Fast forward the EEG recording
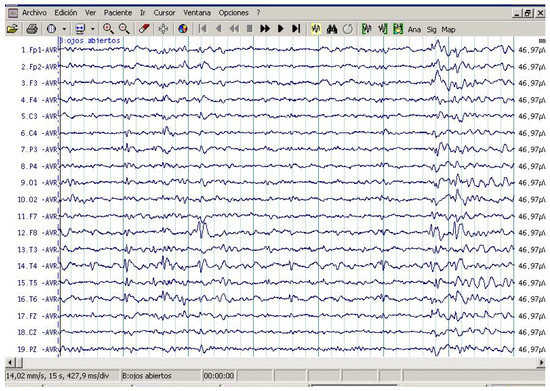The width and height of the screenshot is (550, 391). 265,29
